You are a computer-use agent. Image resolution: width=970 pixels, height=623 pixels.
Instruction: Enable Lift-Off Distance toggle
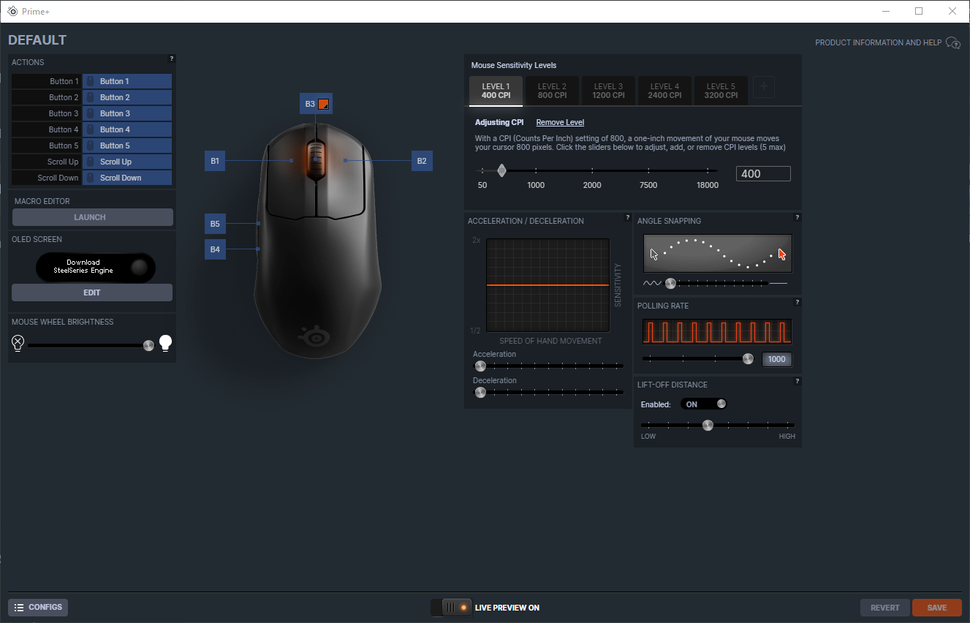click(x=703, y=403)
